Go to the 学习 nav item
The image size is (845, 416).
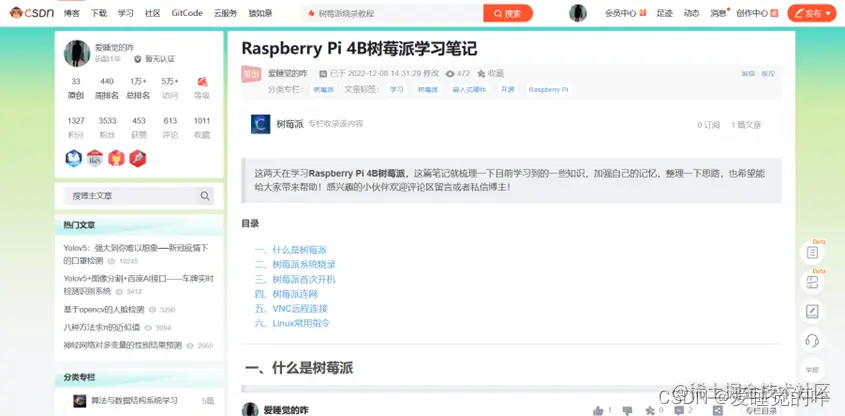(x=126, y=13)
